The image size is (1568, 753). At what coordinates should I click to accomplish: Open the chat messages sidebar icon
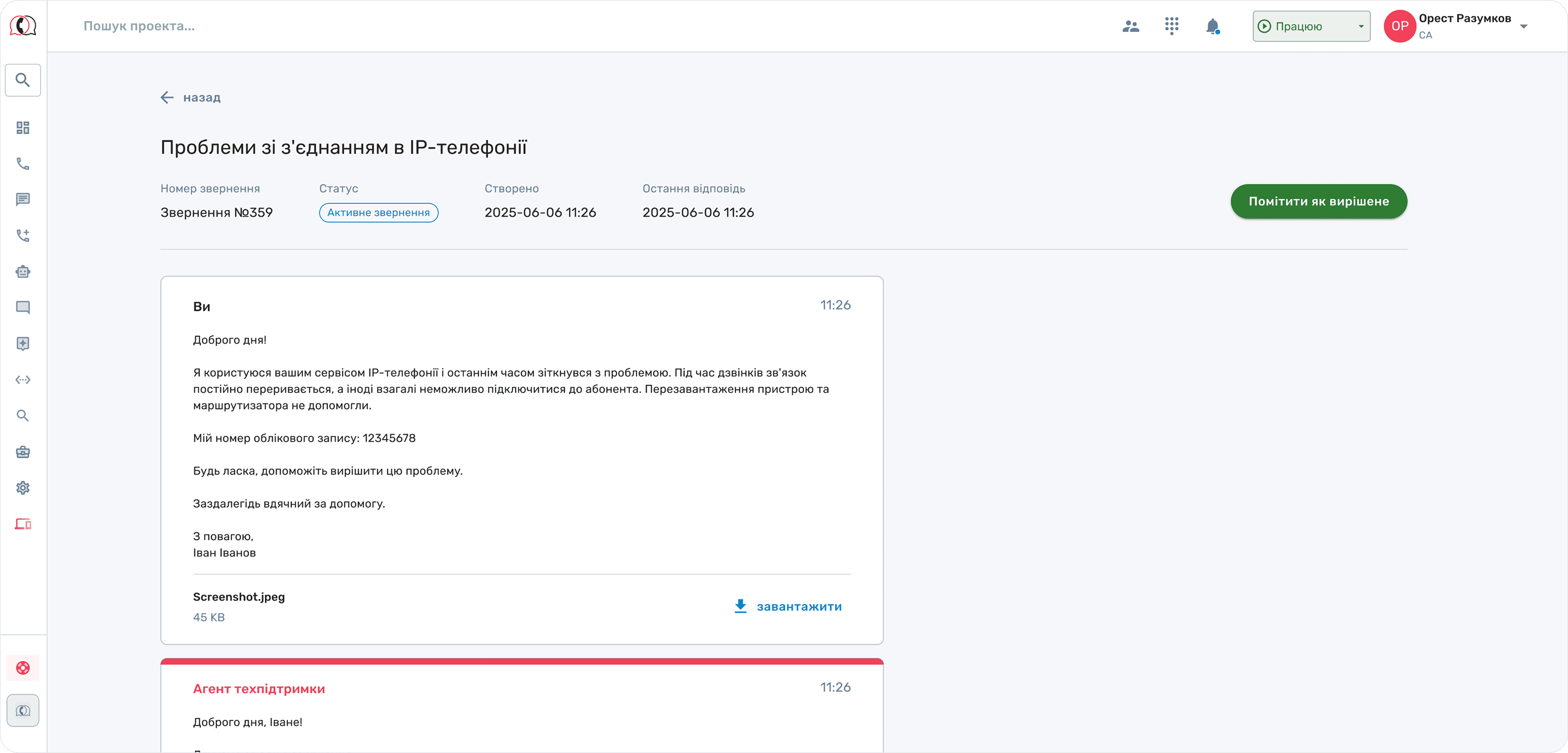pyautogui.click(x=22, y=200)
